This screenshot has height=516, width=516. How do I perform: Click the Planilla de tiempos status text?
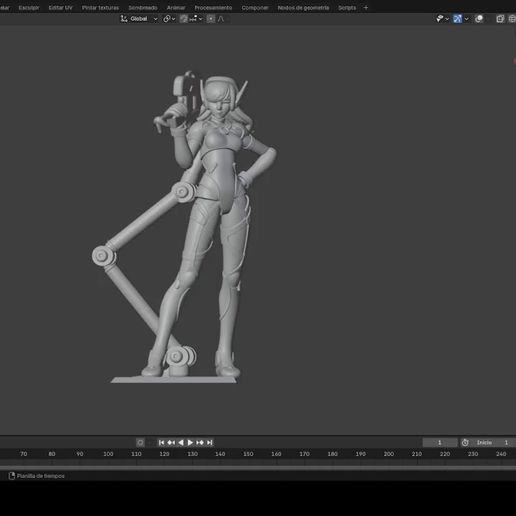41,476
